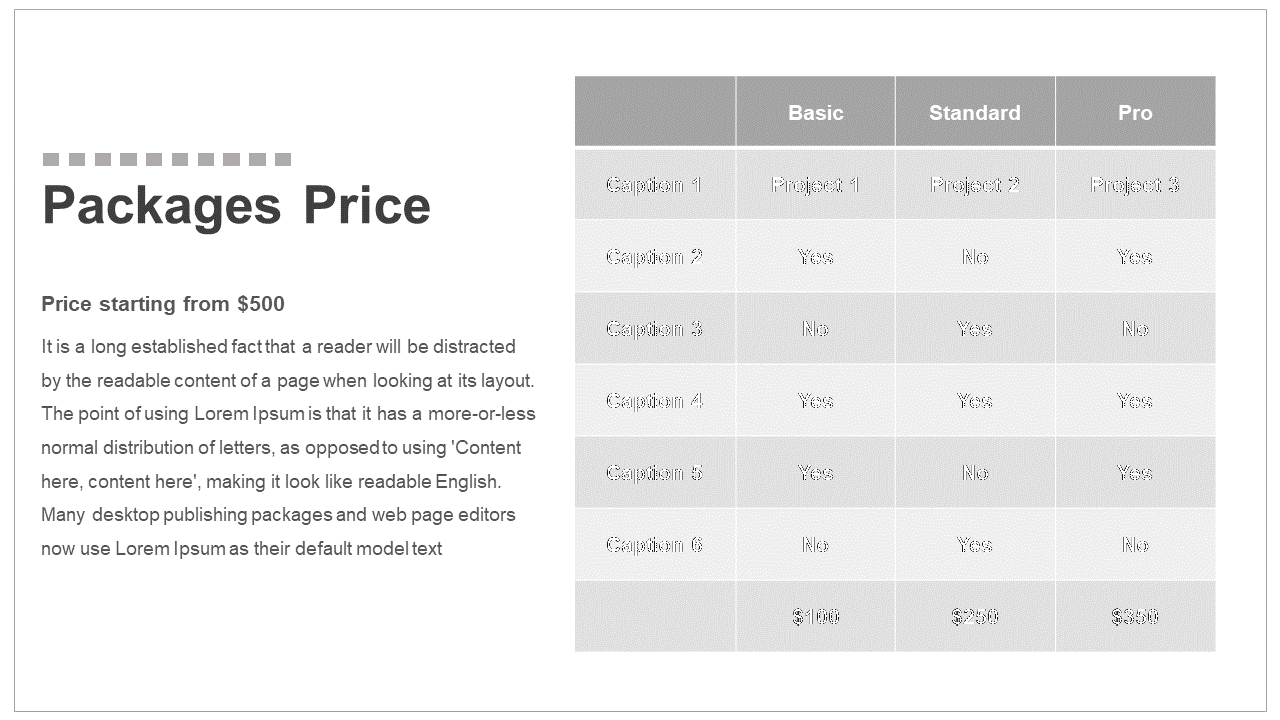The image size is (1280, 720).
Task: Click the Caption 2 row label
Action: 654,257
